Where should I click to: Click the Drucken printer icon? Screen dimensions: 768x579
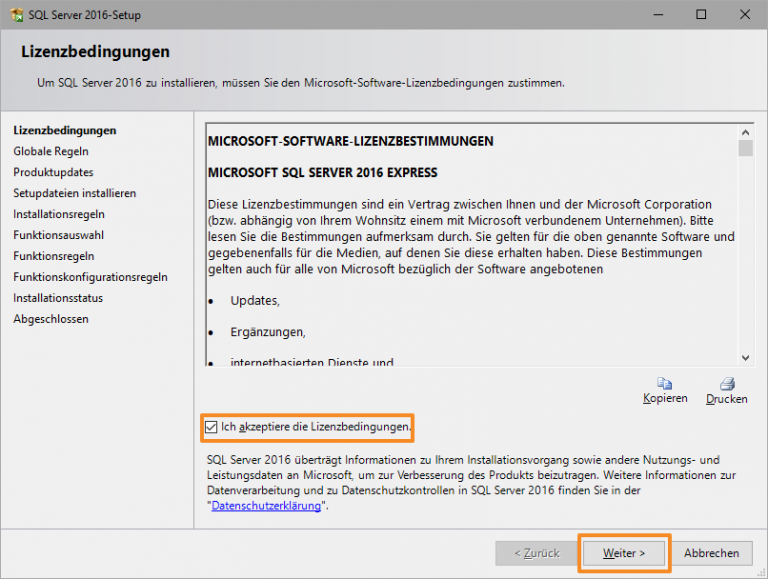[x=727, y=383]
